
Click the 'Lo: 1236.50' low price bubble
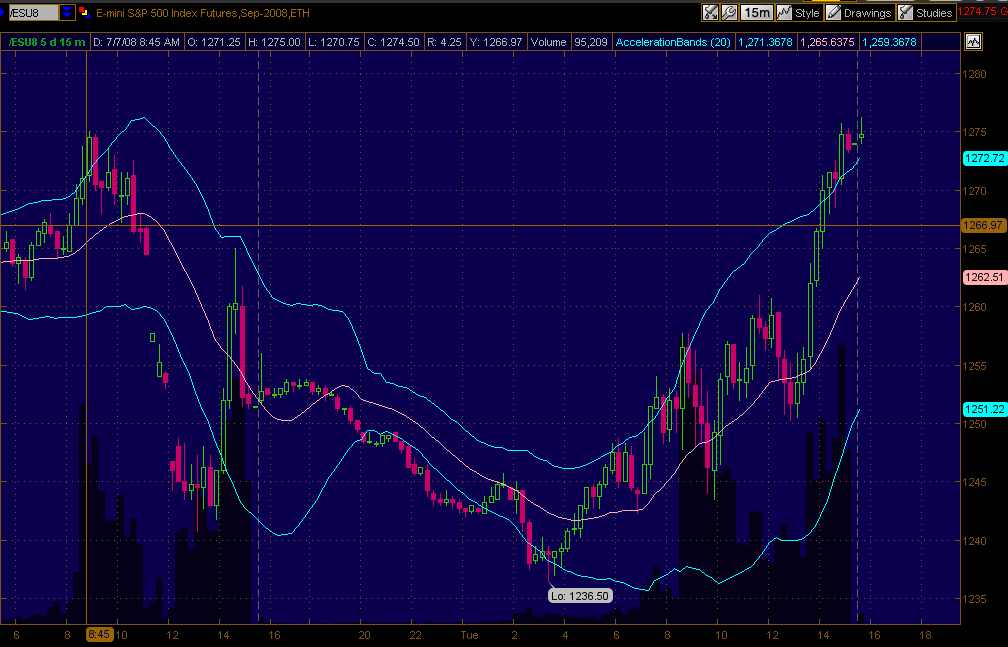pyautogui.click(x=580, y=596)
